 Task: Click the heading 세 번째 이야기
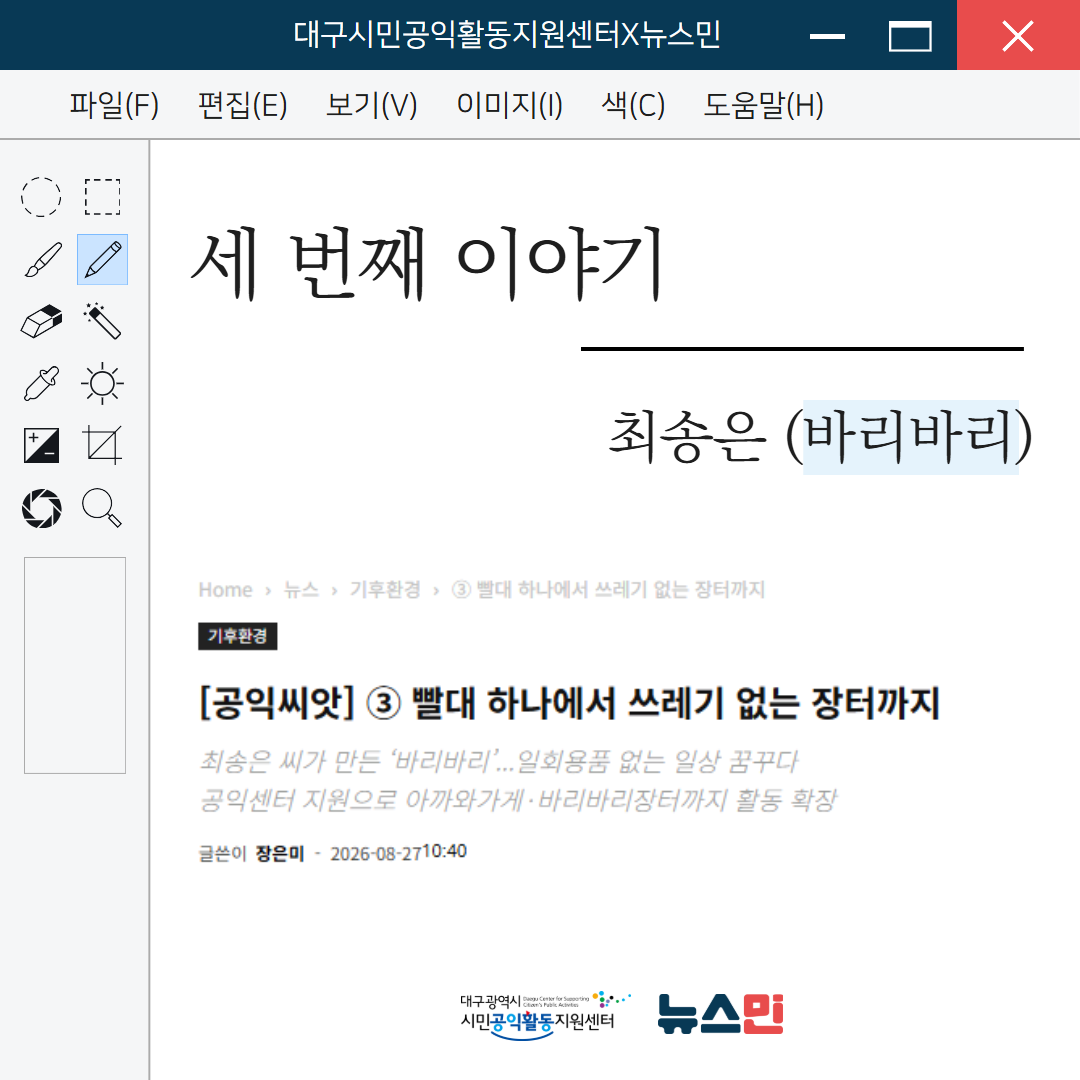(x=427, y=263)
